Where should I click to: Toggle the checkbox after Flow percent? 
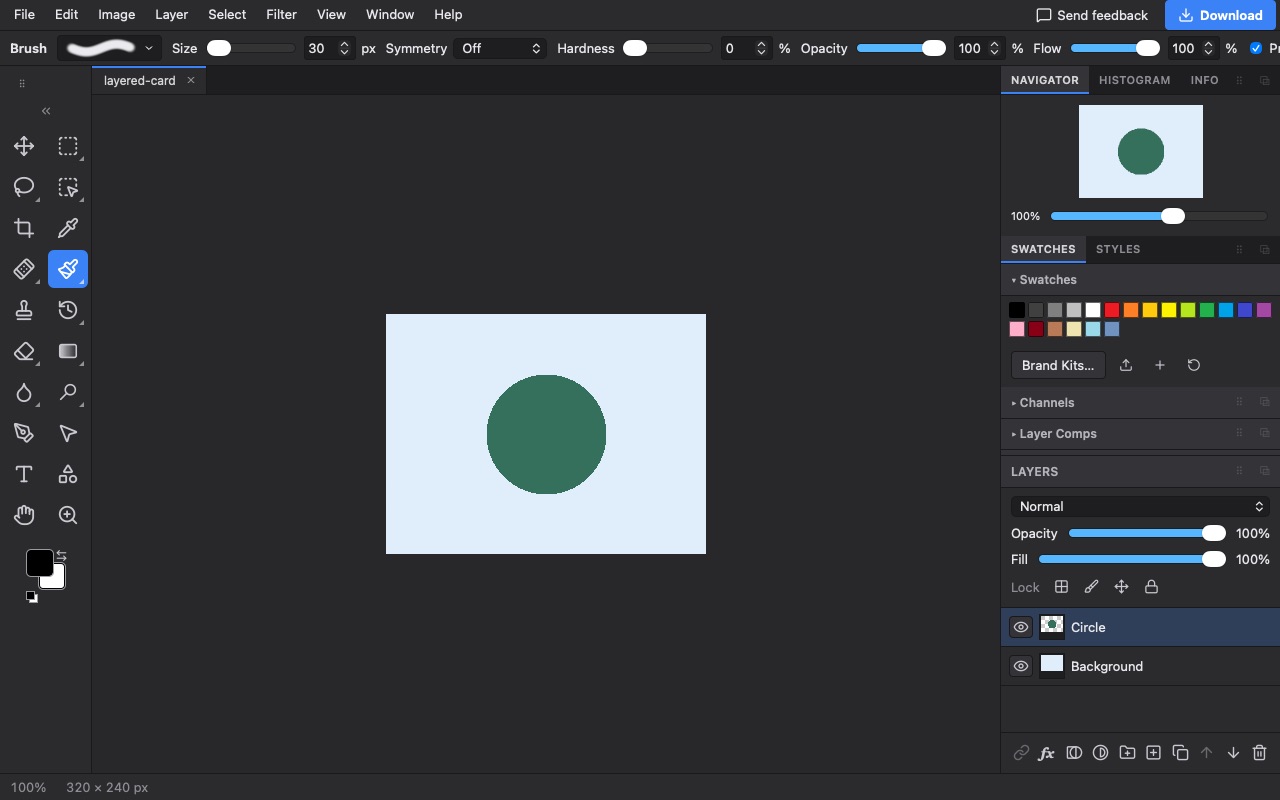[1256, 48]
